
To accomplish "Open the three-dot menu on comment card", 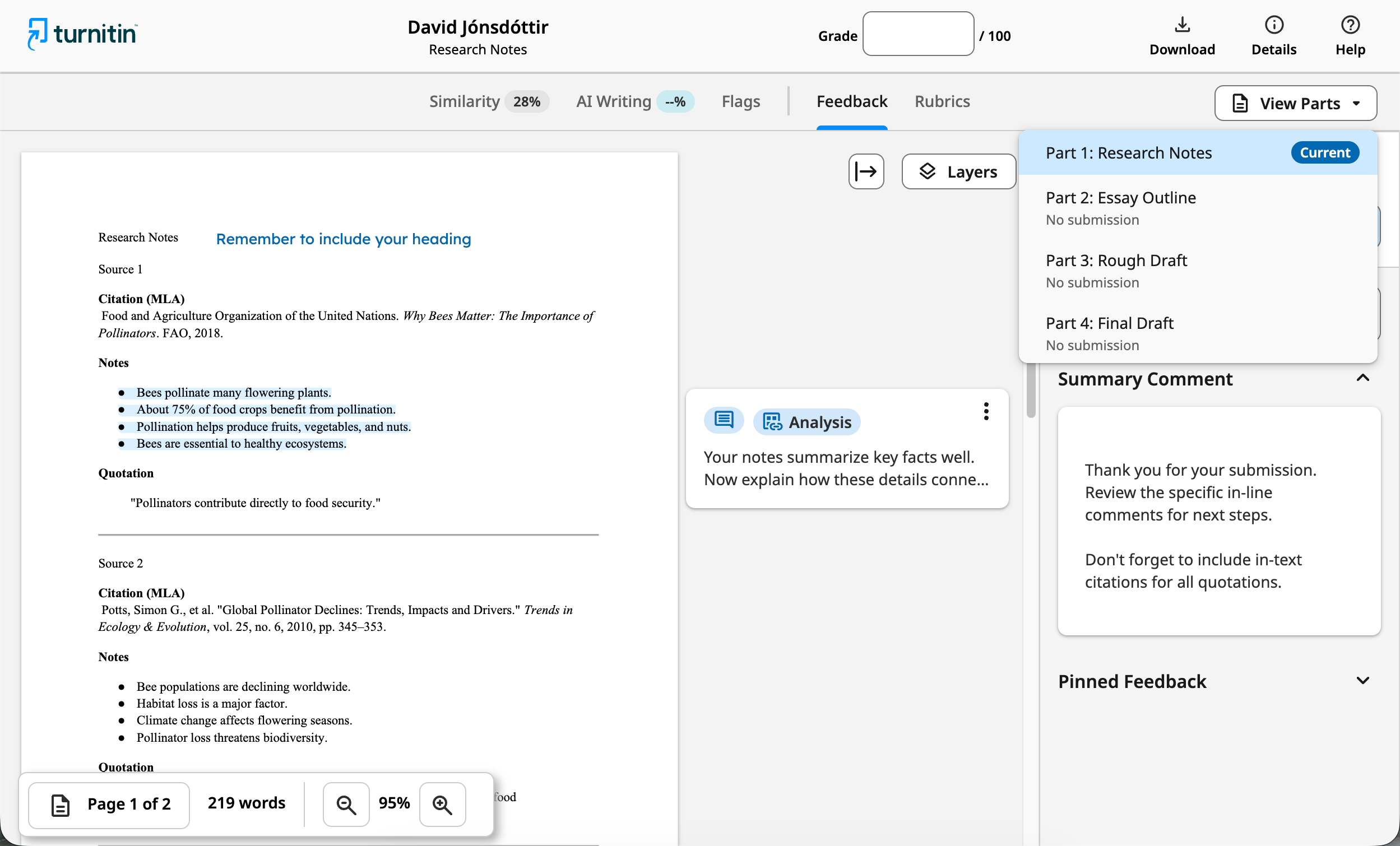I will click(986, 411).
